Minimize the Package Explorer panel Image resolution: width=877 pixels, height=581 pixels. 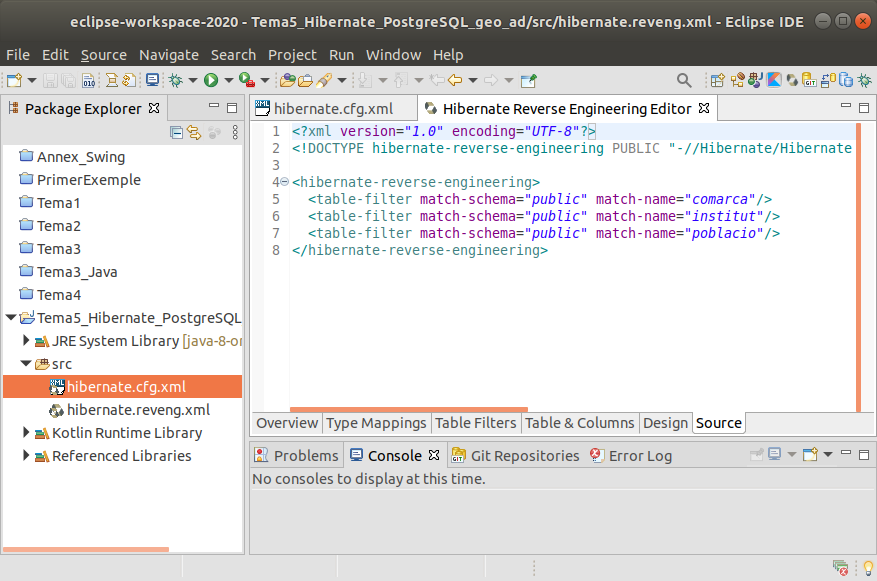tap(214, 106)
